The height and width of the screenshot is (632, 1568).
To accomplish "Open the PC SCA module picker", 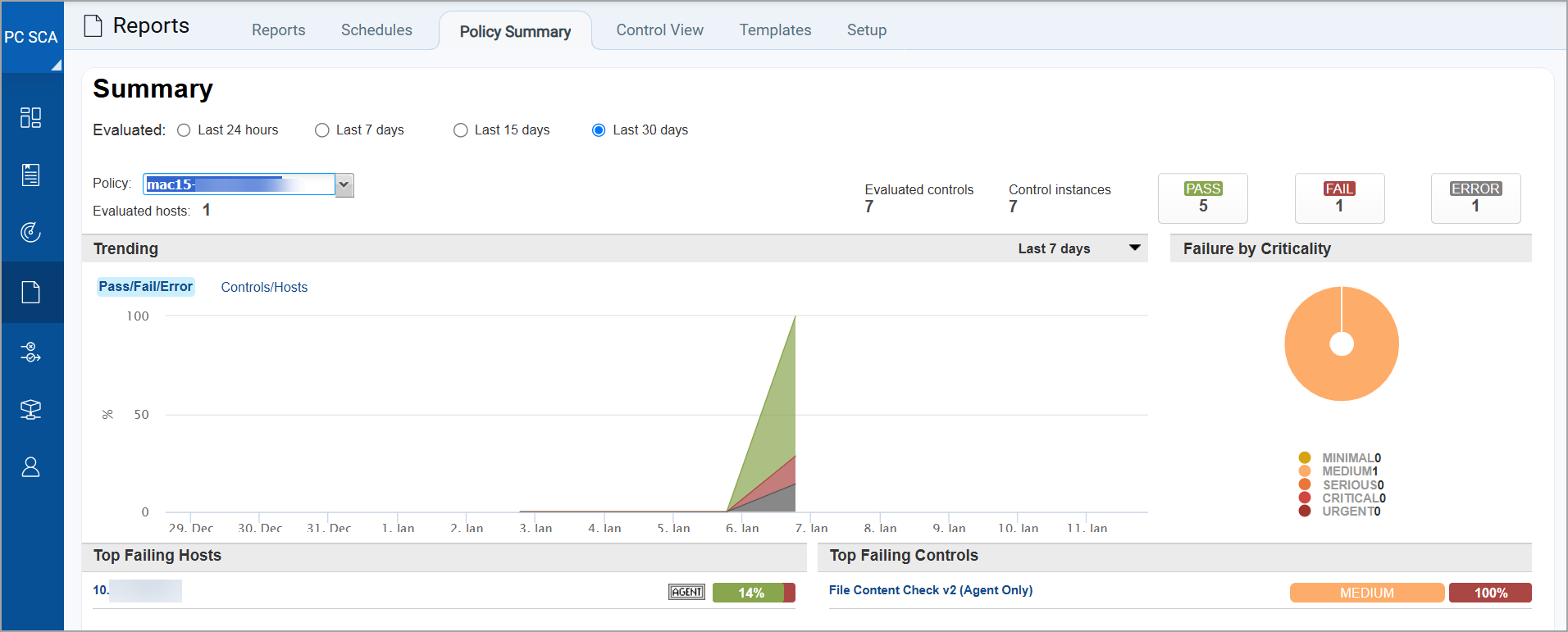I will point(31,38).
